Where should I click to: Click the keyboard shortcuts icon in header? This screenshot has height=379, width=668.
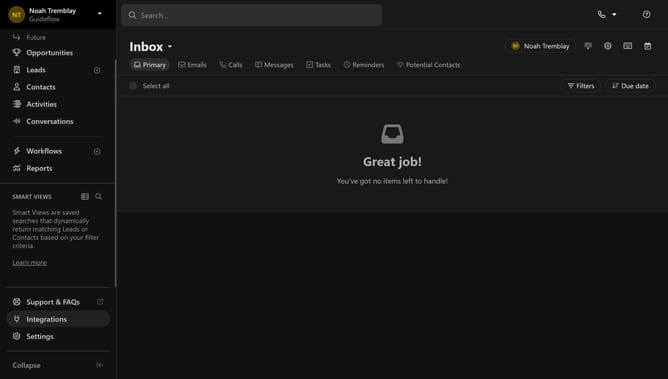tap(628, 46)
